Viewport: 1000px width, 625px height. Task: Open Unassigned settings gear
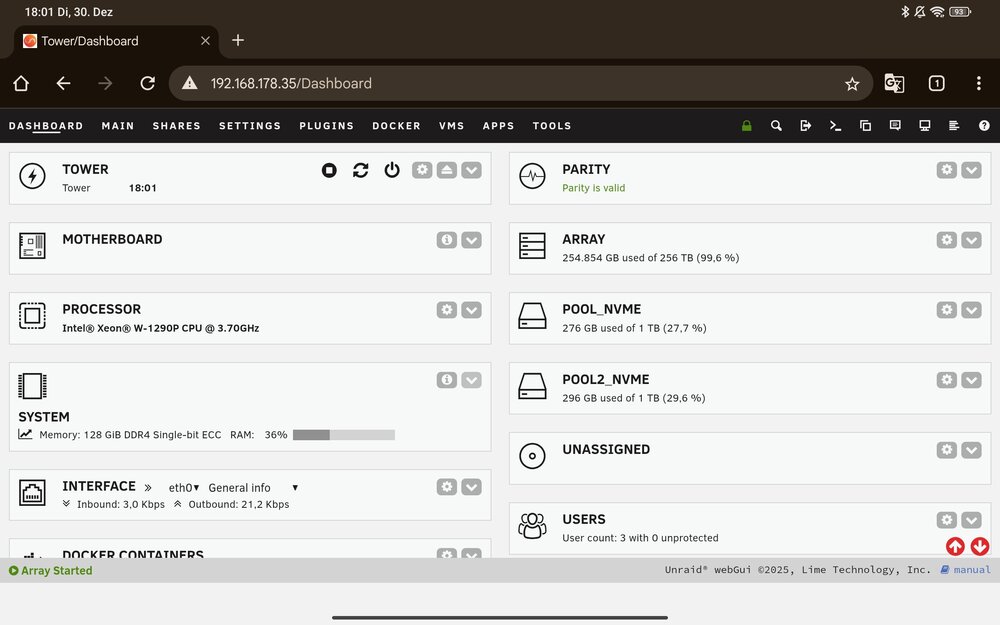(x=947, y=450)
